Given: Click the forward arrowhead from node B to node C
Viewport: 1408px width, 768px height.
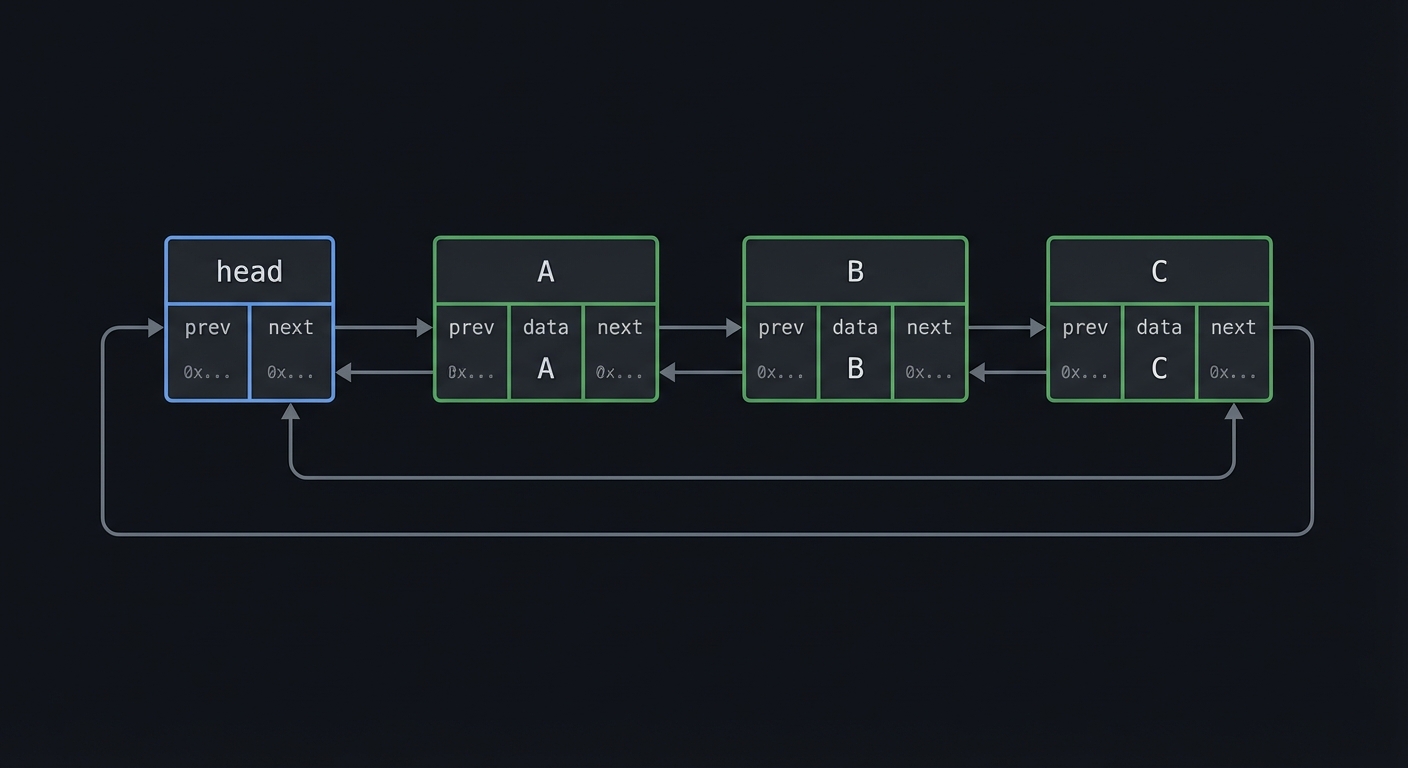Looking at the screenshot, I should pyautogui.click(x=1038, y=327).
